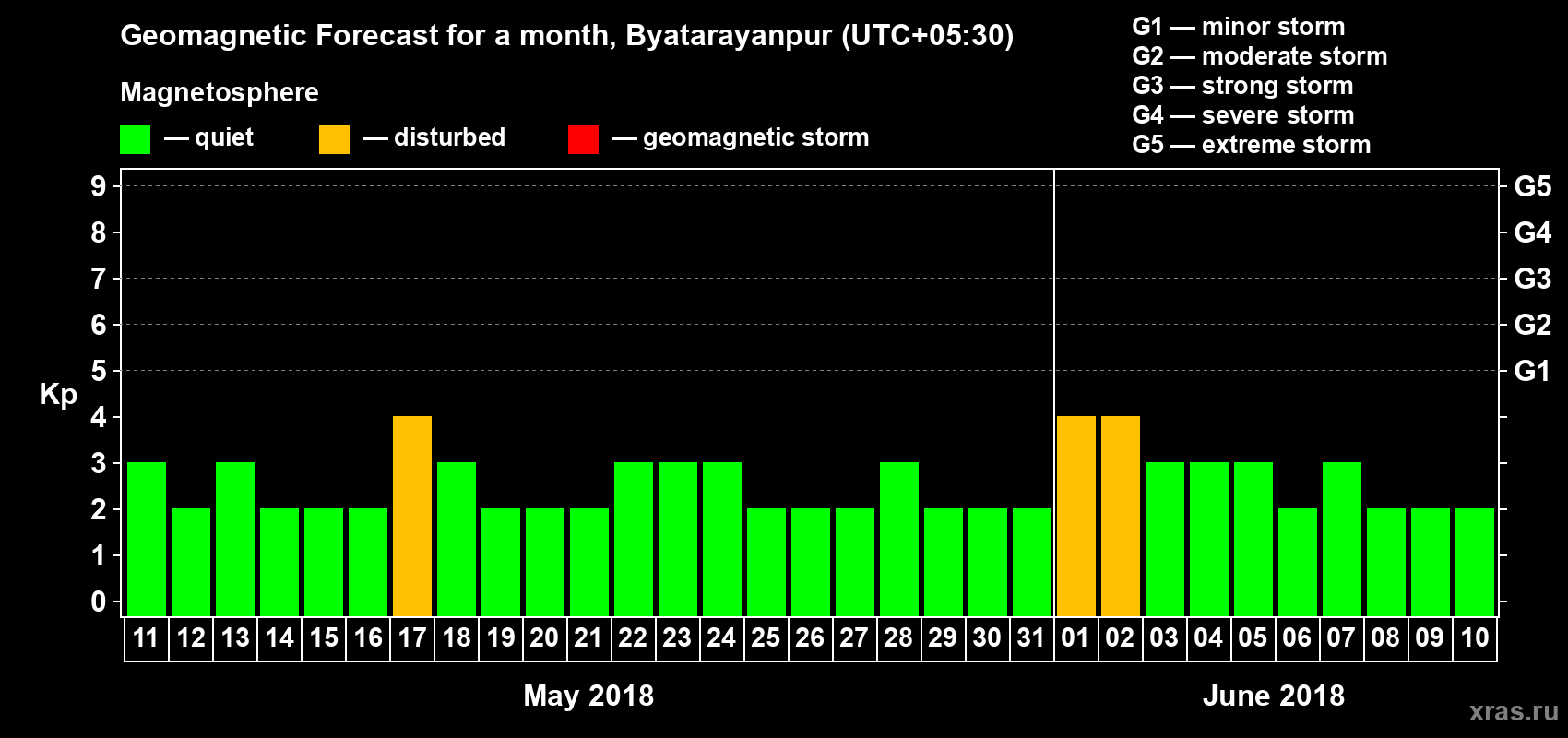Click the green bar for May 22
This screenshot has height=738, width=1568.
click(x=634, y=539)
